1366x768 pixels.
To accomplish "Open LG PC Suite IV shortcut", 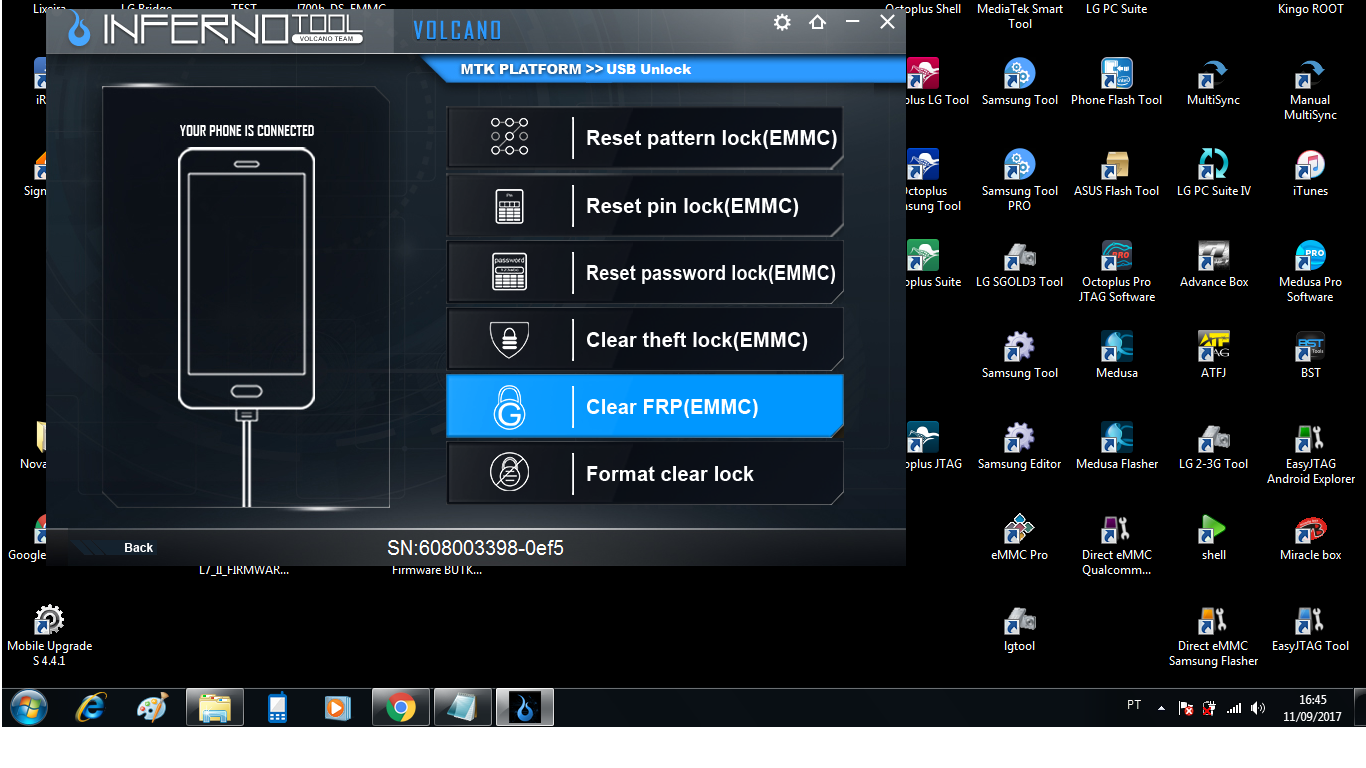I will coord(1213,172).
